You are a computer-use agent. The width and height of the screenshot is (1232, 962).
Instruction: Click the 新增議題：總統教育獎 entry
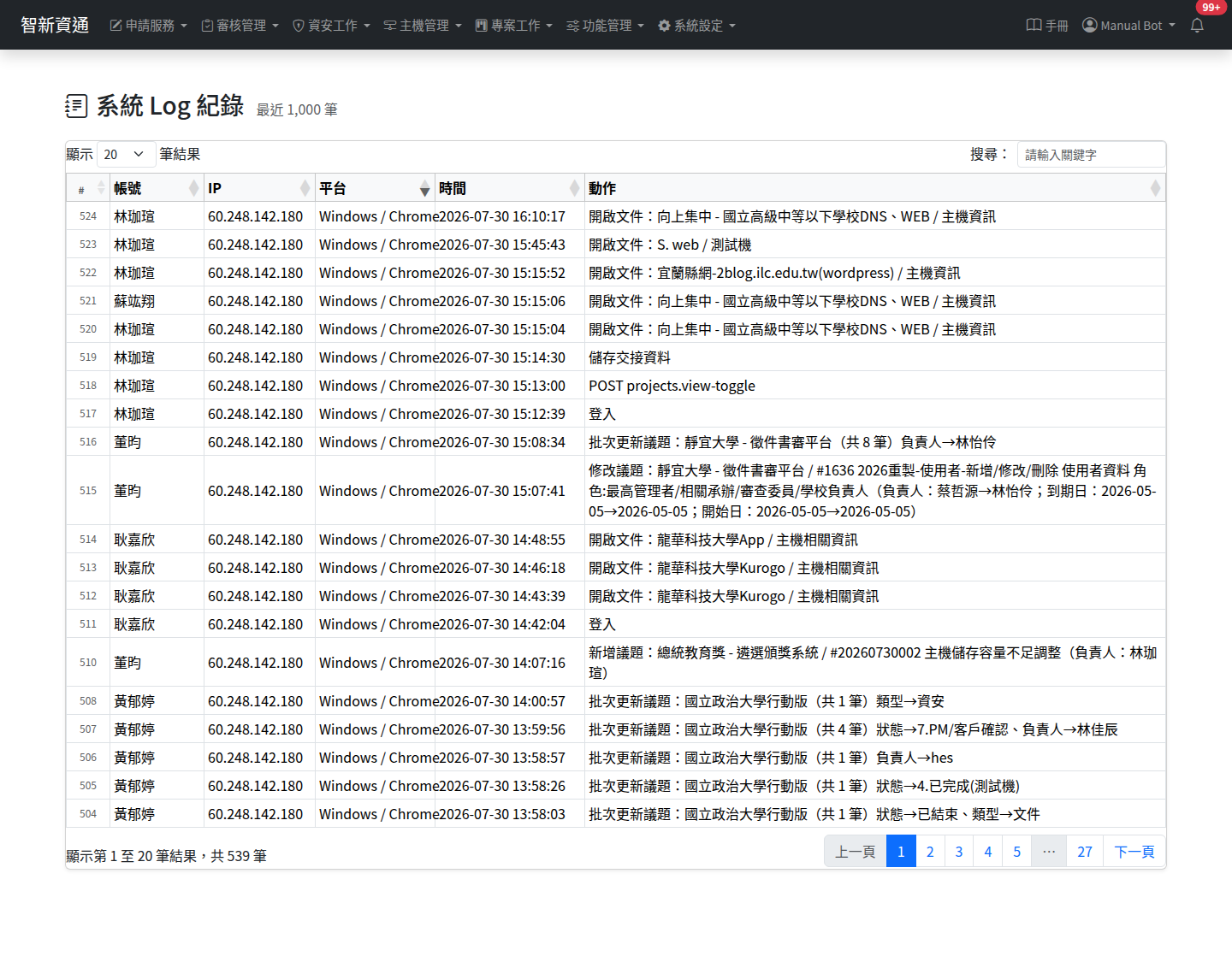(x=873, y=663)
